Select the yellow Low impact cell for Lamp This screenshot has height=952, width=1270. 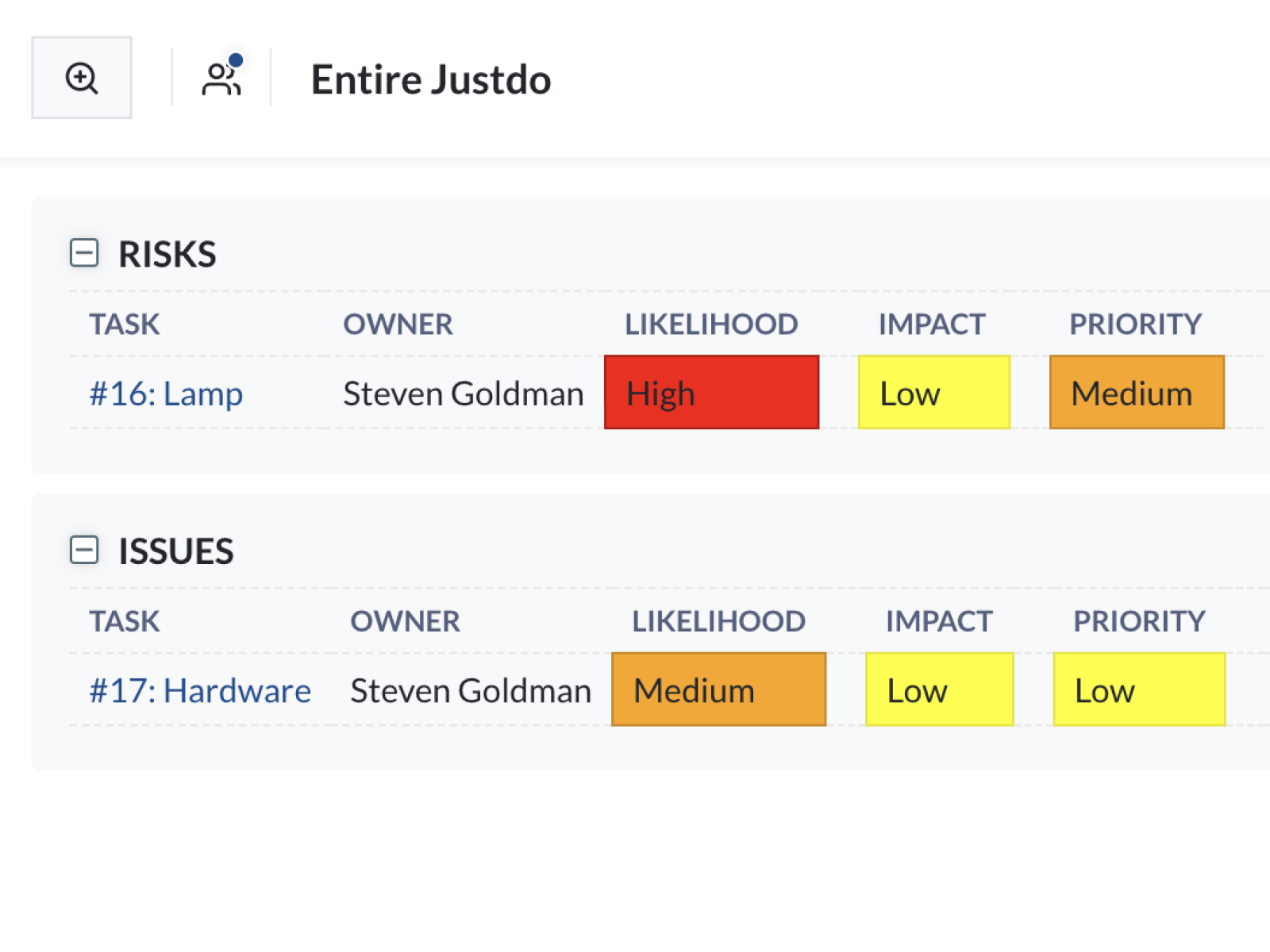point(933,393)
